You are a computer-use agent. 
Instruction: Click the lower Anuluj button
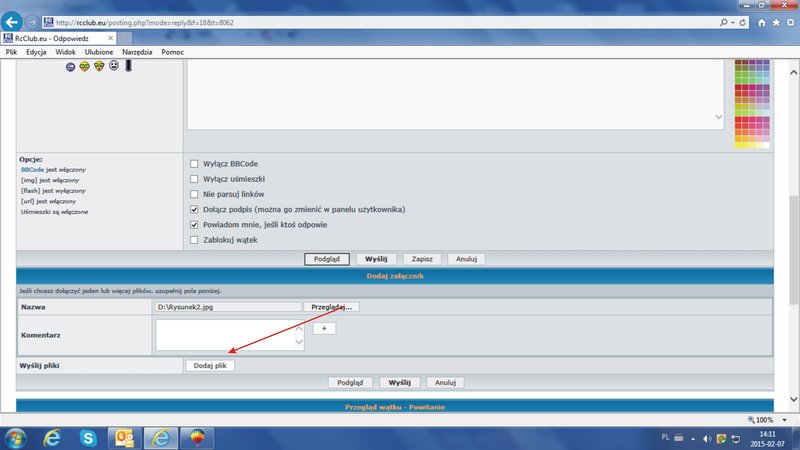(x=445, y=383)
